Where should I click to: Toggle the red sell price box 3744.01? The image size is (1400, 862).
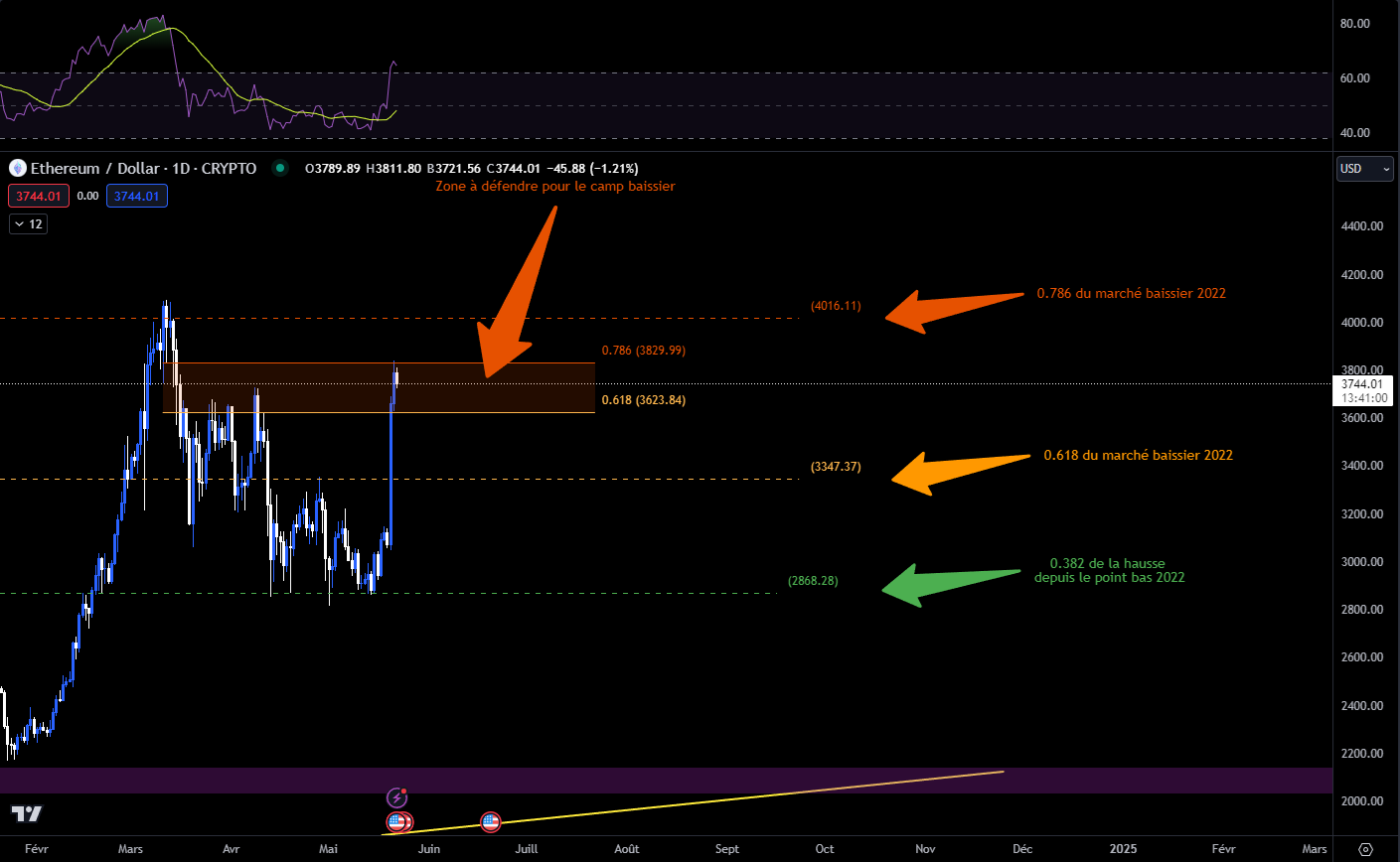click(x=38, y=196)
